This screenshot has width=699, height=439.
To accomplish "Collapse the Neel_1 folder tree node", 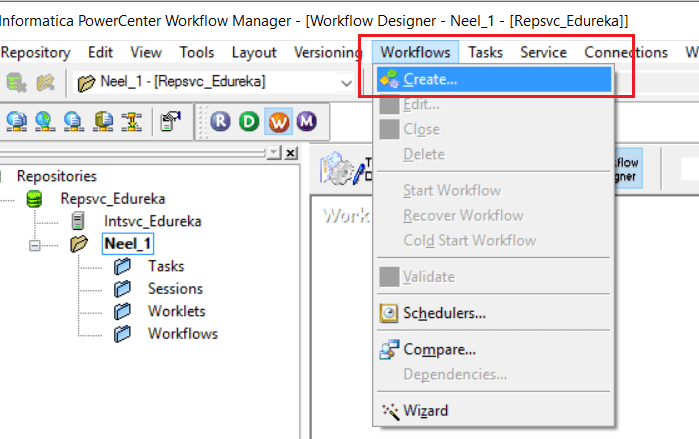I will (34, 246).
